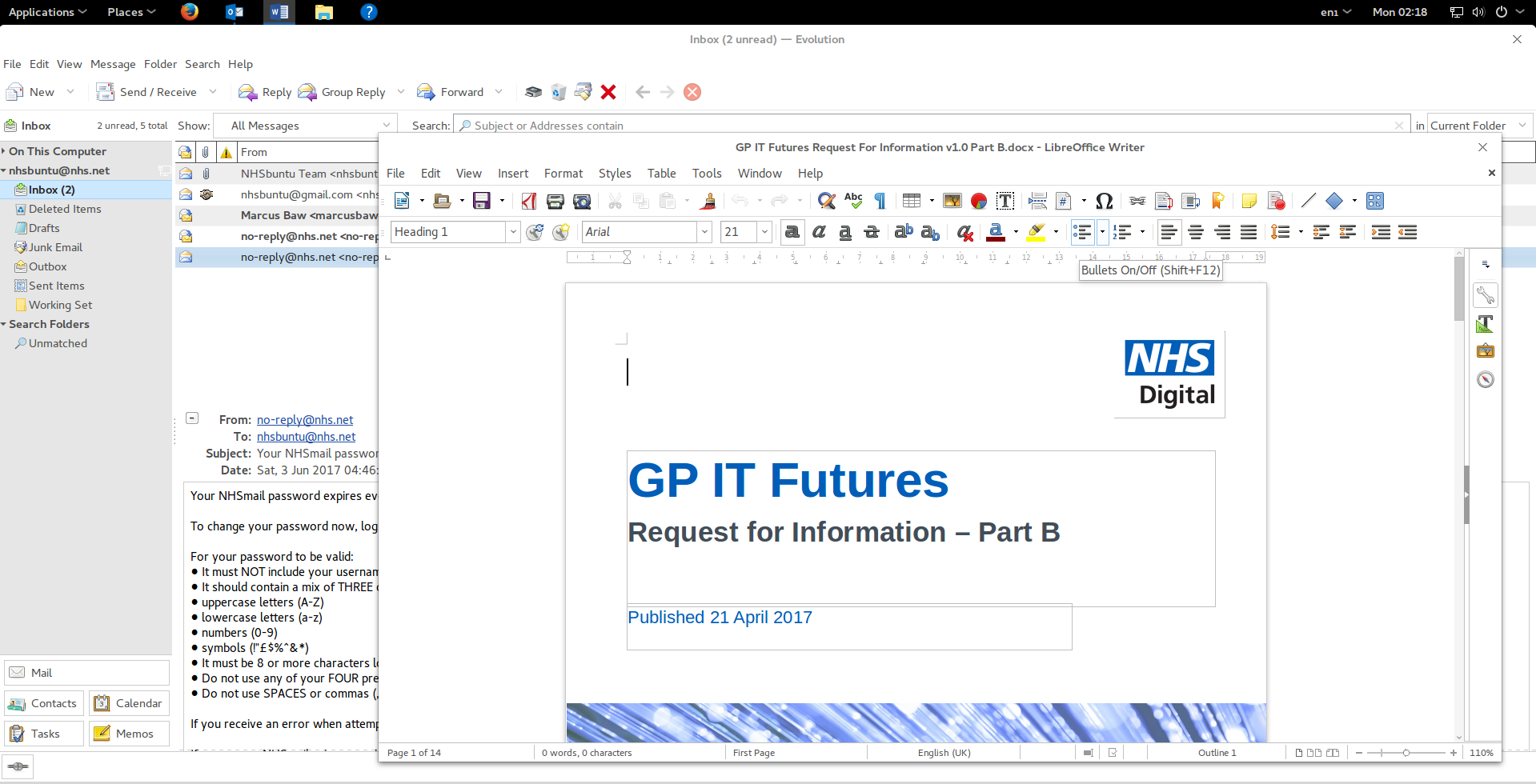Click the Print icon in Writer toolbar
1536x784 pixels.
click(555, 201)
